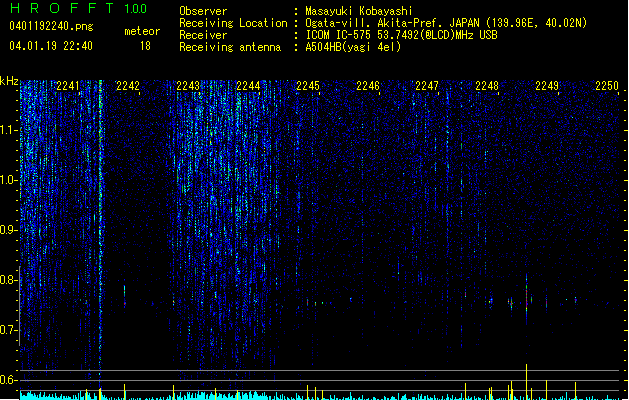Click the 2244 time marker
Image resolution: width=629 pixels, height=400 pixels.
(248, 86)
